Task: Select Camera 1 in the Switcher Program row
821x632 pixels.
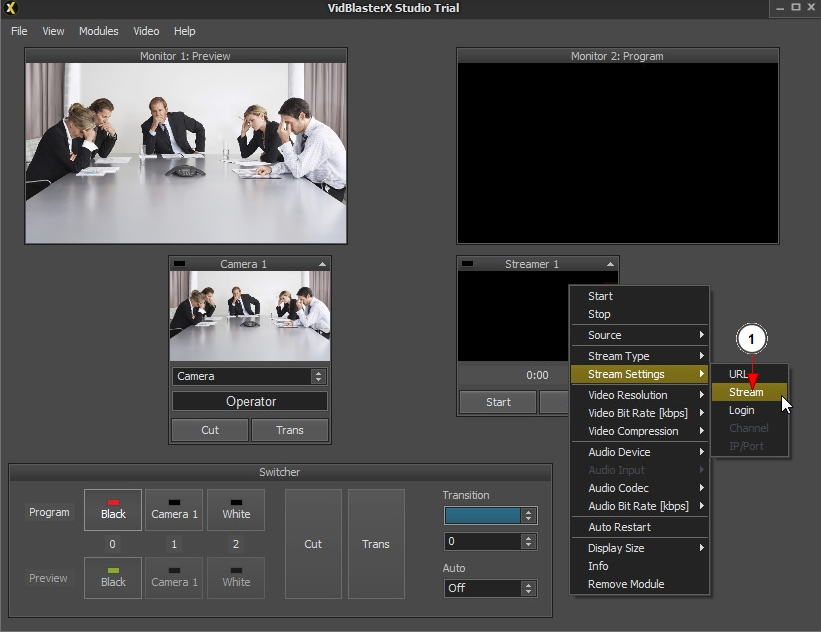Action: [174, 510]
